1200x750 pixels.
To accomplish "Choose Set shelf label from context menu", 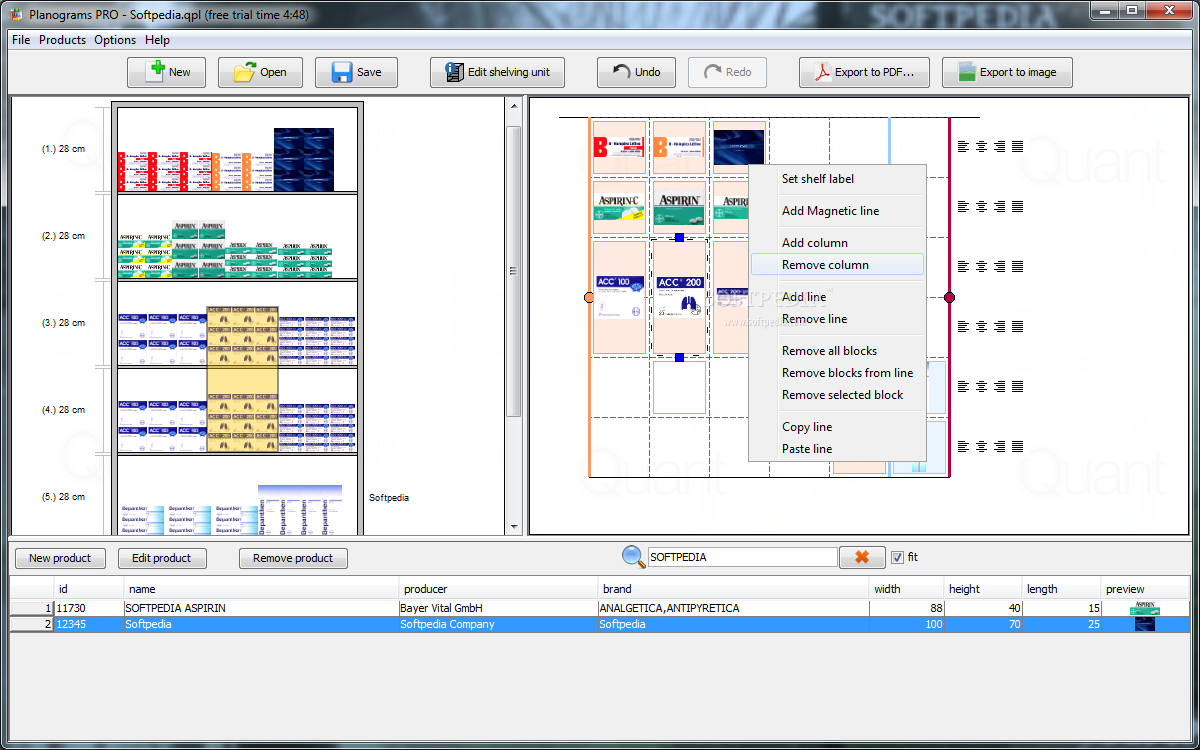I will tap(837, 179).
